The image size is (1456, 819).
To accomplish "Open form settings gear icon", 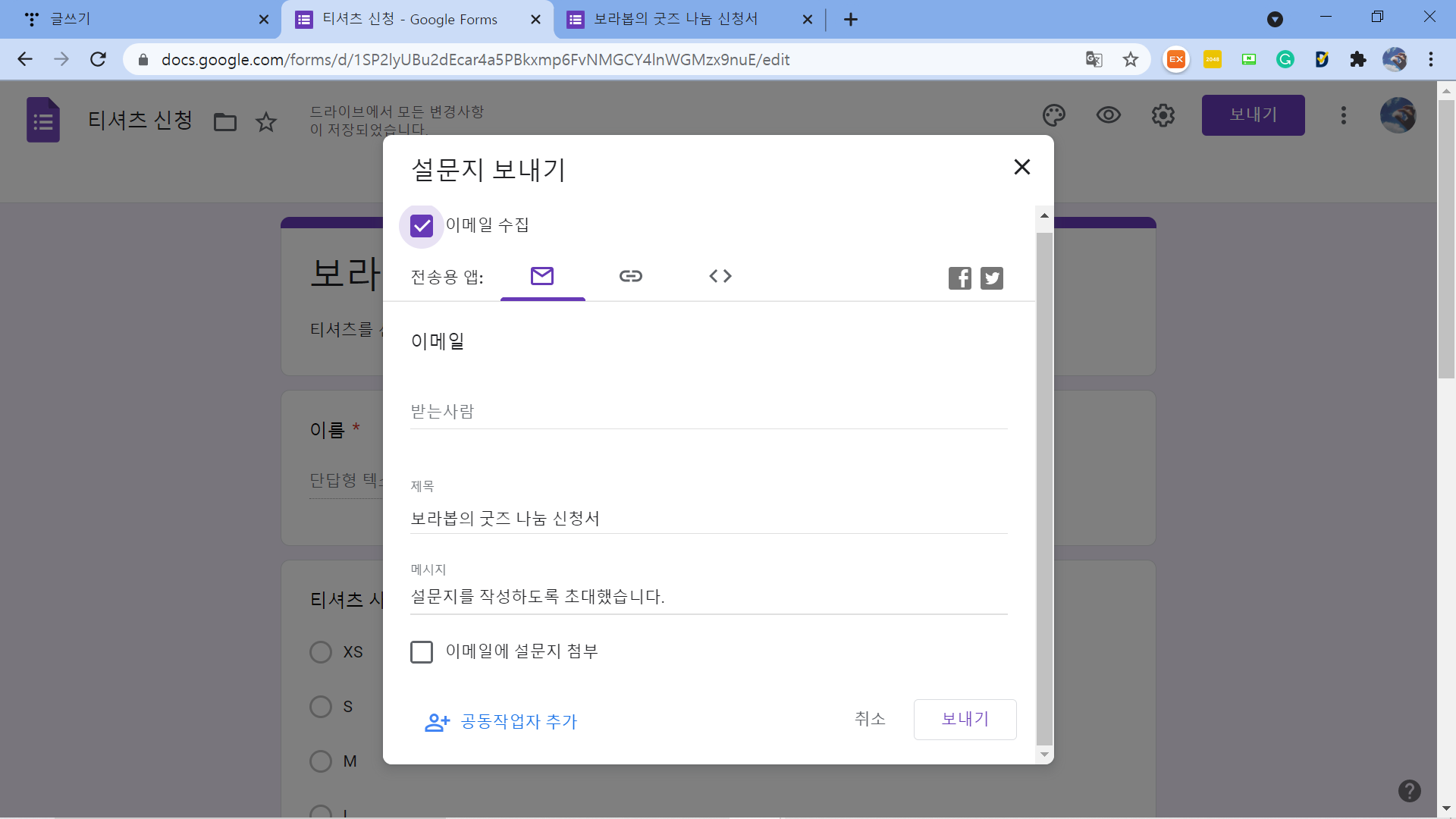I will pyautogui.click(x=1163, y=115).
